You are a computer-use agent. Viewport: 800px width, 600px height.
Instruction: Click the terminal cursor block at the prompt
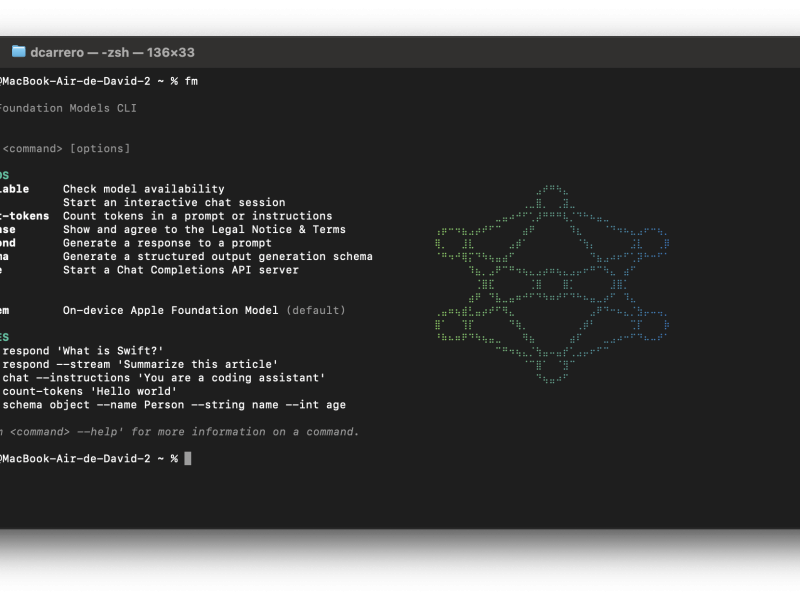(188, 459)
